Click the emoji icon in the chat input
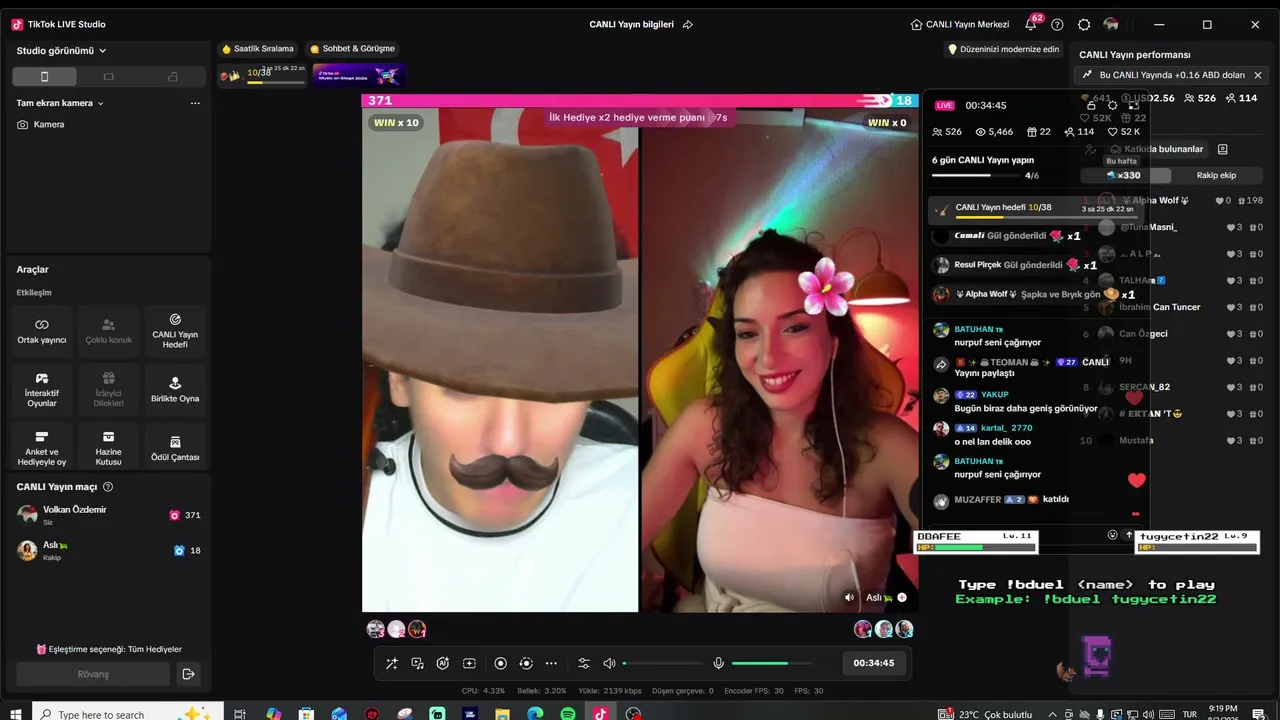This screenshot has height=720, width=1280. click(1112, 535)
